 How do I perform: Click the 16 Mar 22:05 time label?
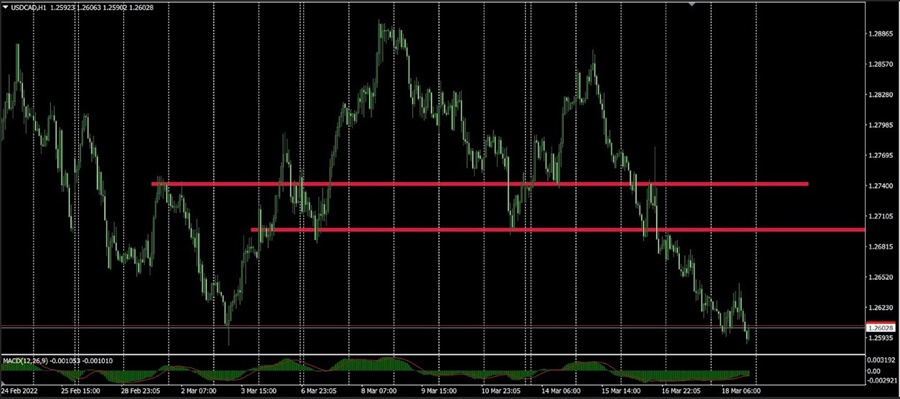coord(681,390)
